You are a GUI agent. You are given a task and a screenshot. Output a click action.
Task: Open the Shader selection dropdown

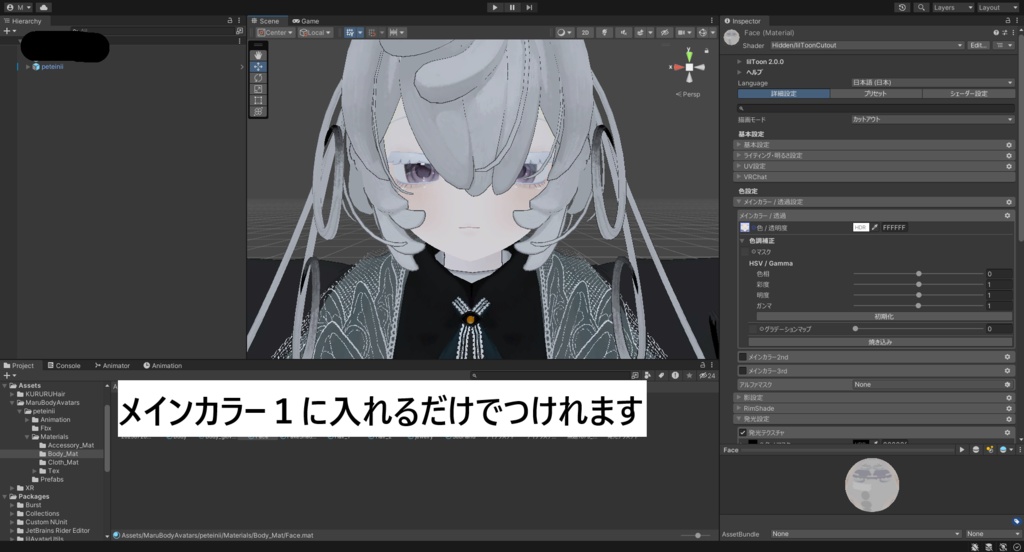[867, 46]
